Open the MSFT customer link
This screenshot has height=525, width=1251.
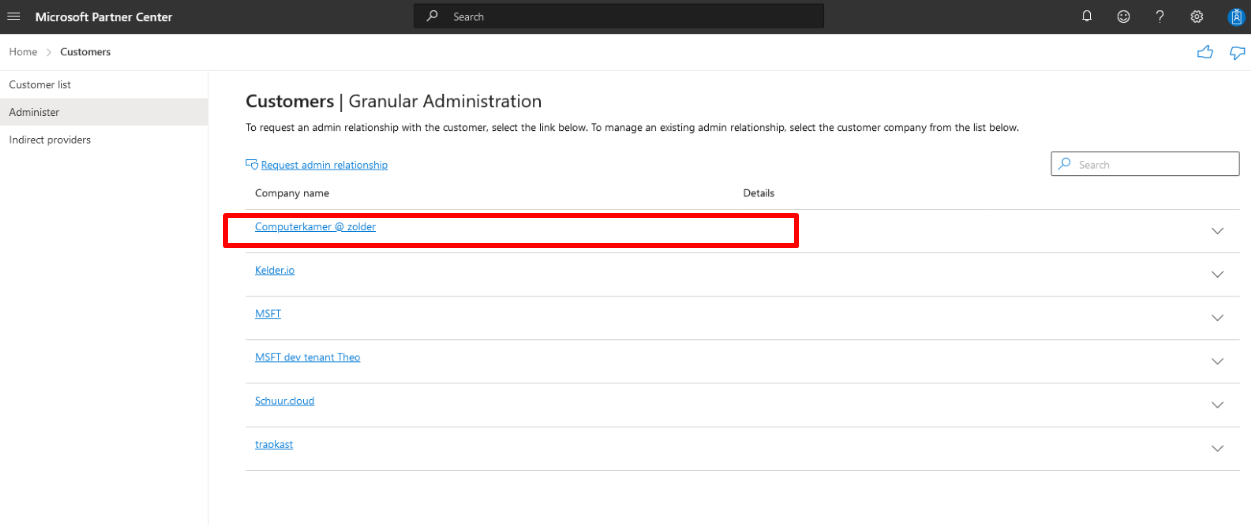pos(268,314)
